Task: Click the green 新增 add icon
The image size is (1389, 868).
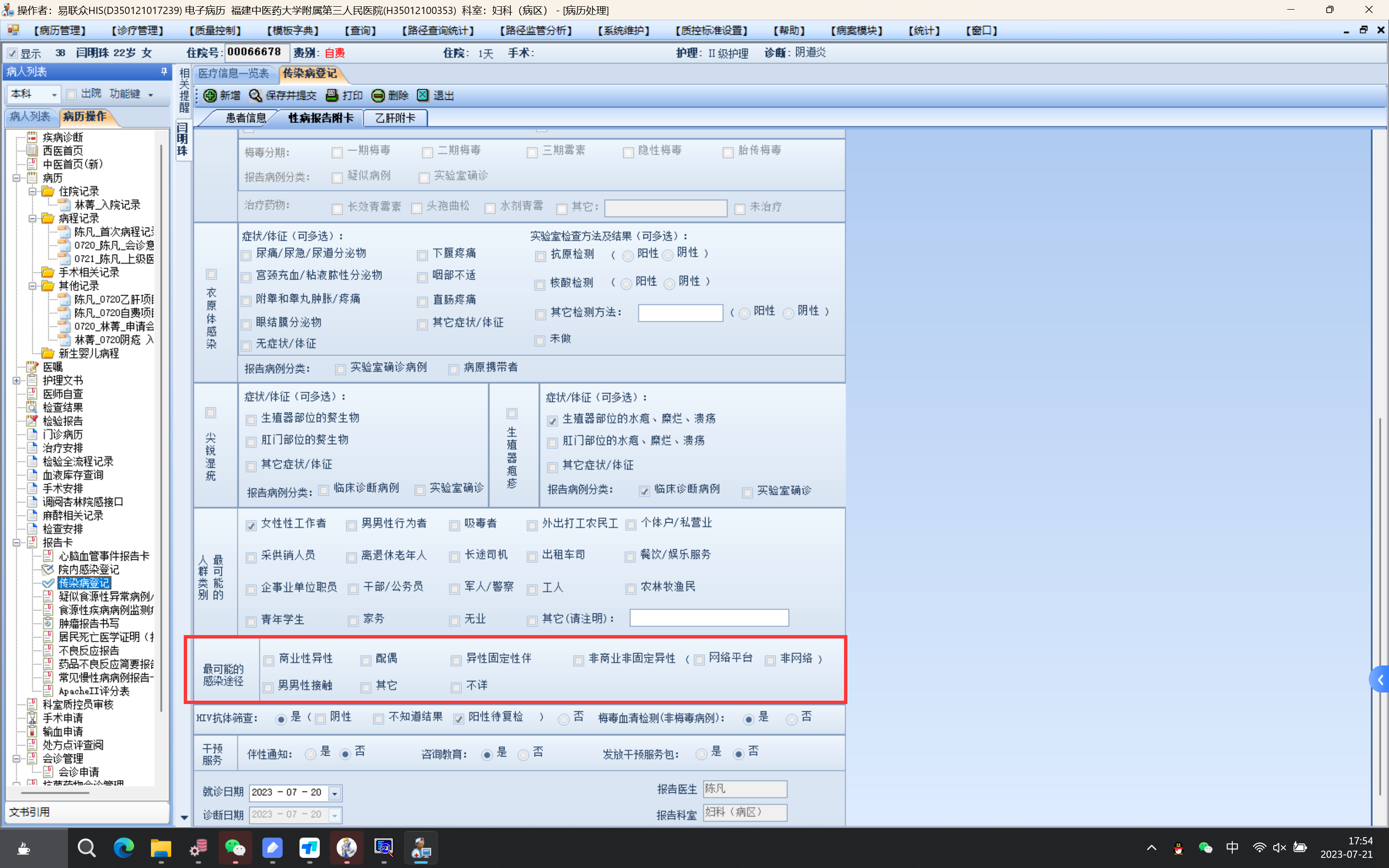Action: click(x=210, y=95)
